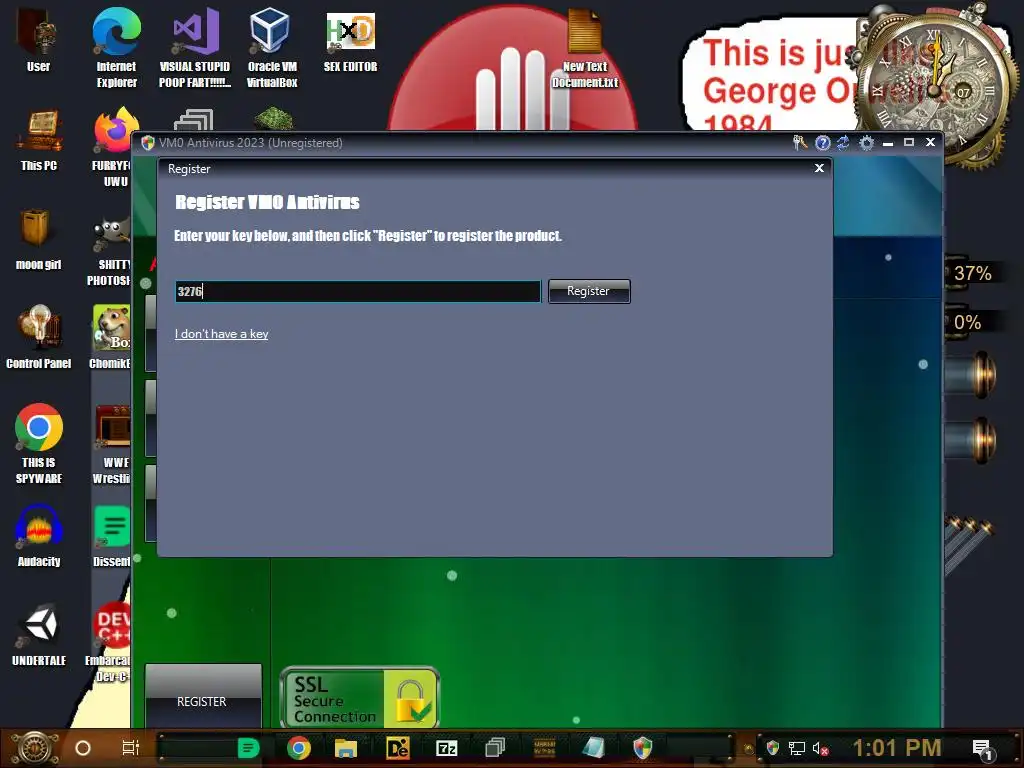Click the 0% meter gadget
The width and height of the screenshot is (1024, 768).
click(x=968, y=323)
